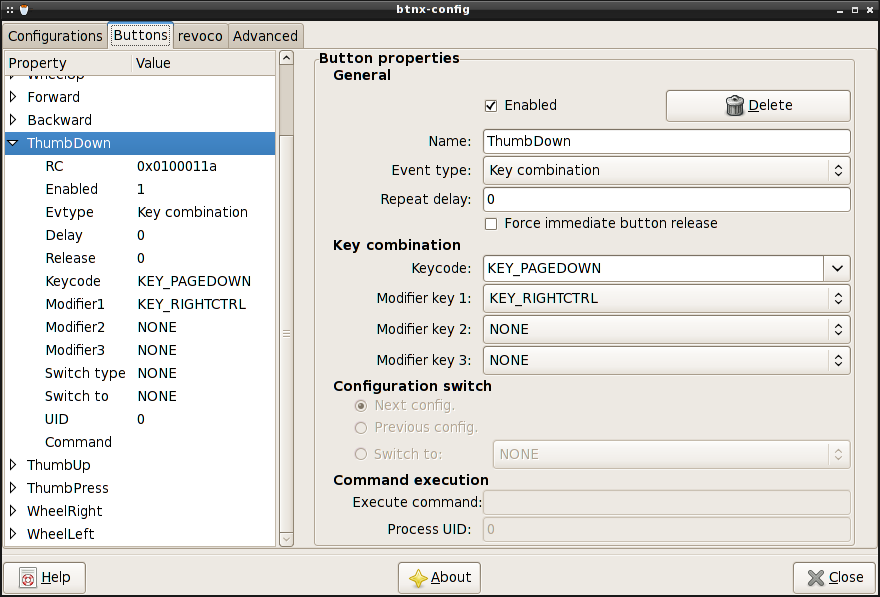880x597 pixels.
Task: Click the Keycode text entry
Action: point(653,269)
